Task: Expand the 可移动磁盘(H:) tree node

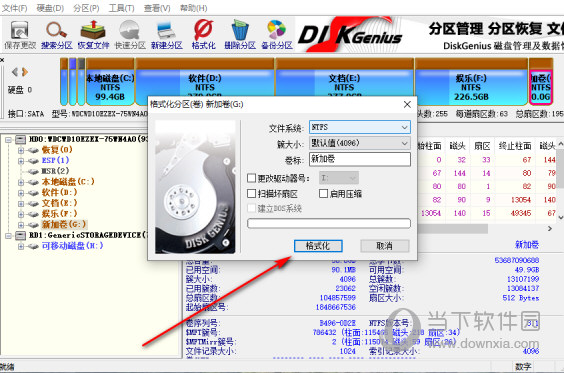Action: [21, 246]
